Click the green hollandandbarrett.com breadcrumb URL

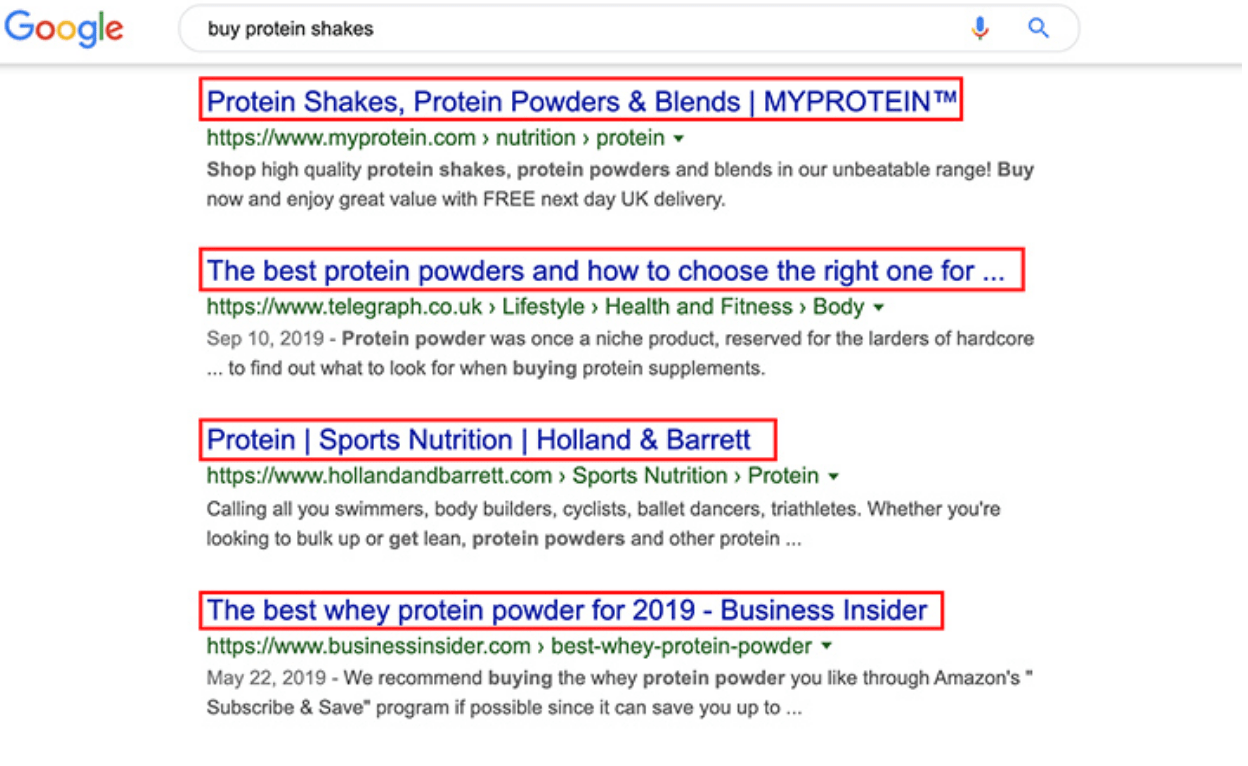coord(513,476)
